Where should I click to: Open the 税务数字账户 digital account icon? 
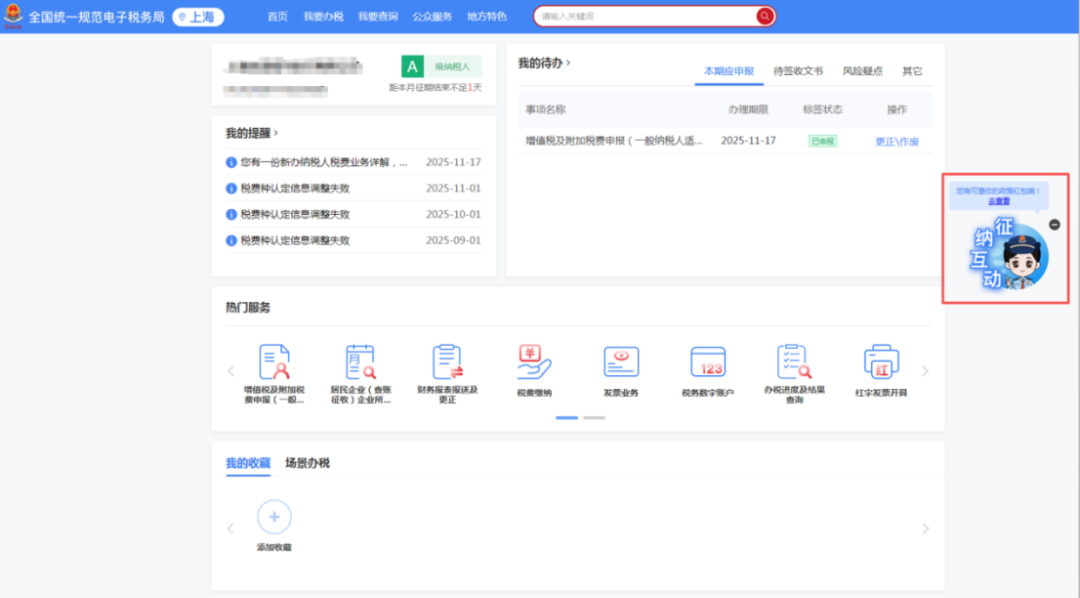tap(707, 362)
